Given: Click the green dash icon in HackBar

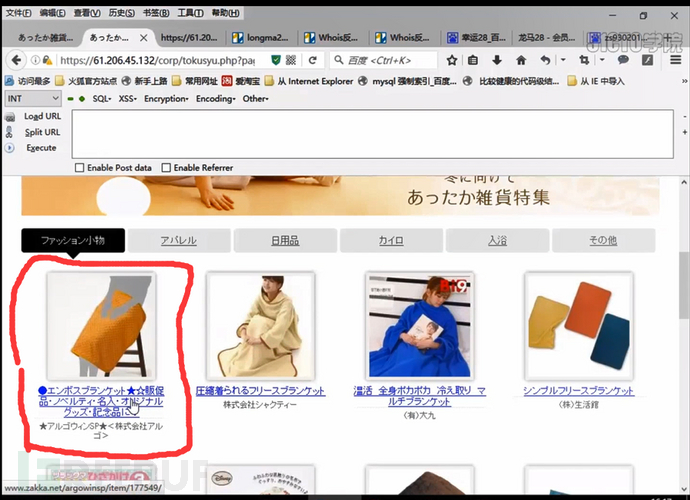Looking at the screenshot, I should coord(70,99).
